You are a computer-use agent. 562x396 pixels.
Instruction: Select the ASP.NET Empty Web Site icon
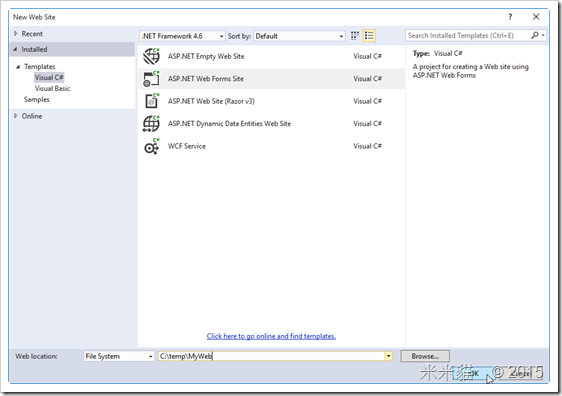(x=151, y=56)
